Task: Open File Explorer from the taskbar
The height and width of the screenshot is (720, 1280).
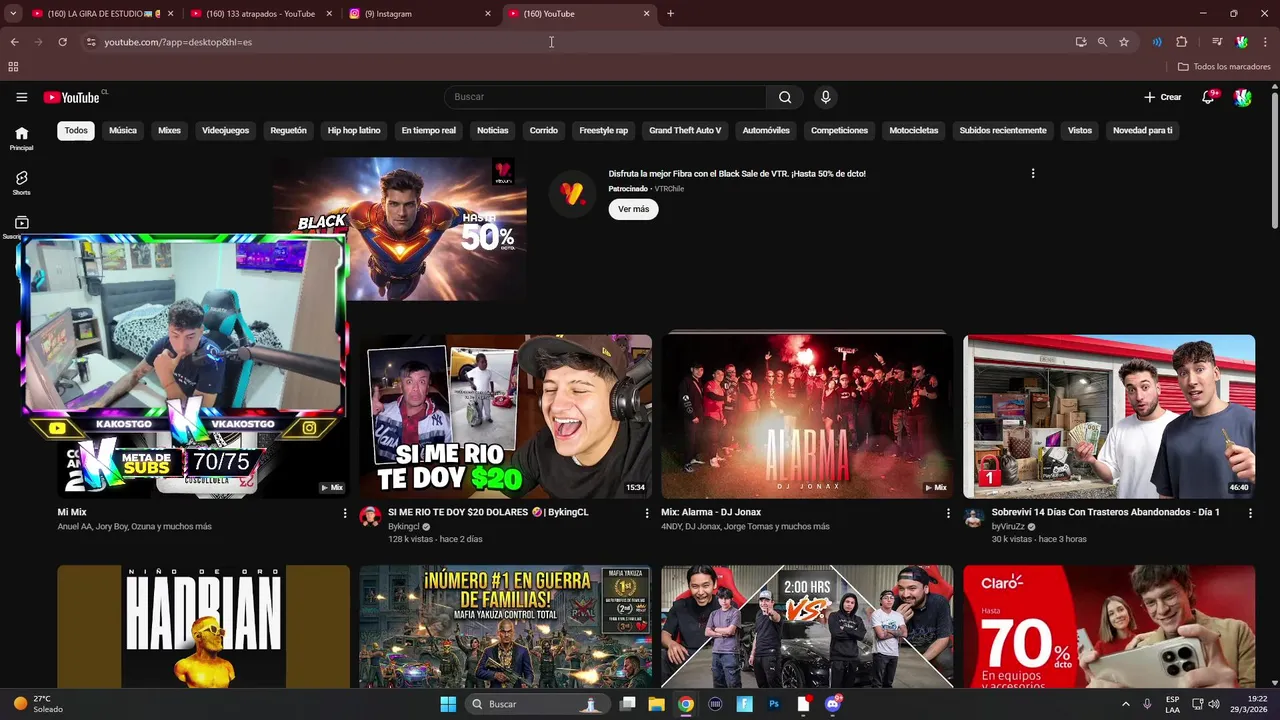Action: (x=656, y=704)
